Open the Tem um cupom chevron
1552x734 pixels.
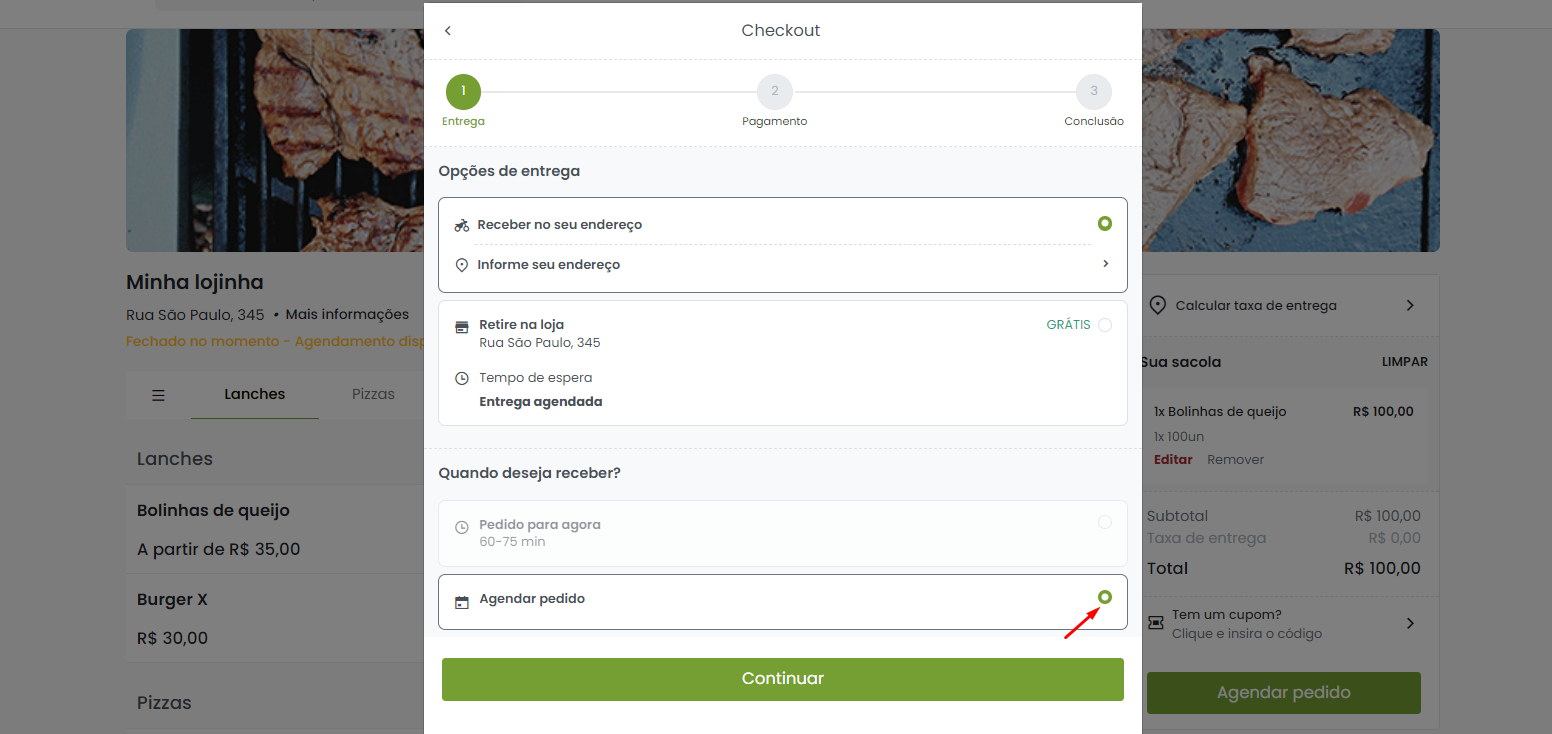(1410, 623)
